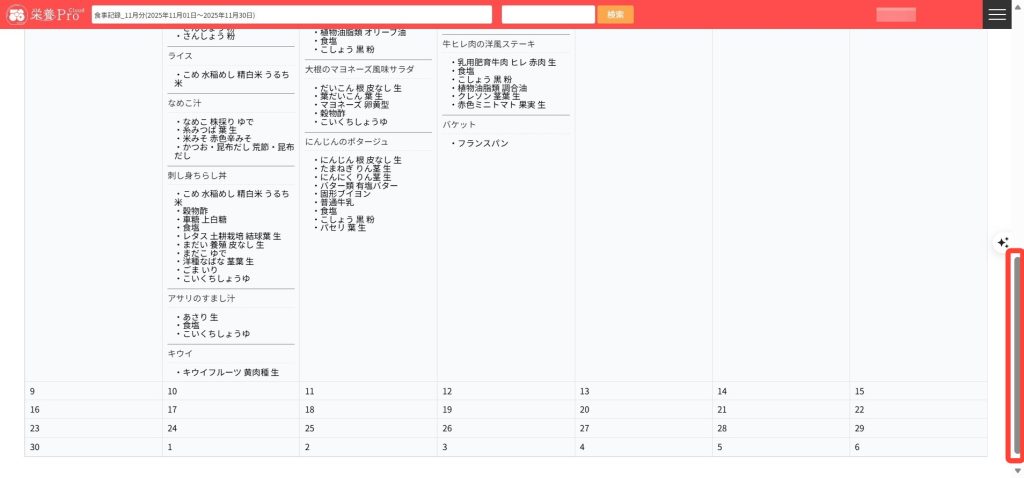Select the アサリのすまし汁 dish
This screenshot has height=478, width=1024.
coord(201,298)
